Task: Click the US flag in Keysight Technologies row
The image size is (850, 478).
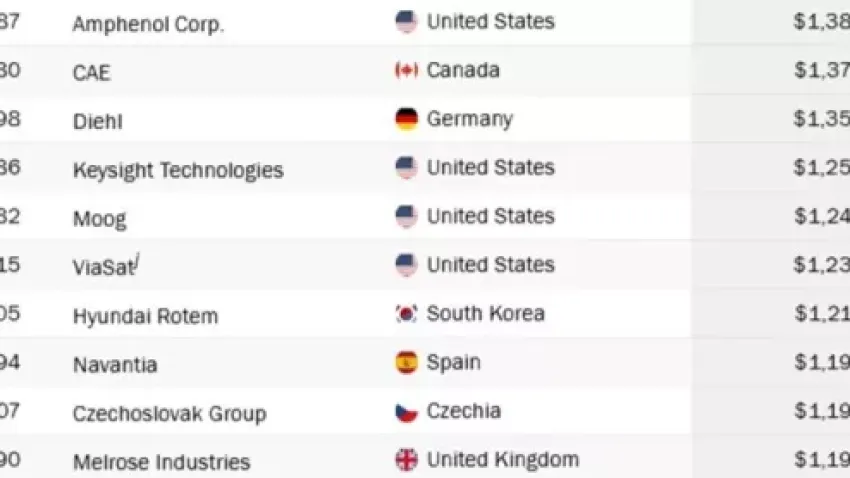Action: [x=406, y=168]
